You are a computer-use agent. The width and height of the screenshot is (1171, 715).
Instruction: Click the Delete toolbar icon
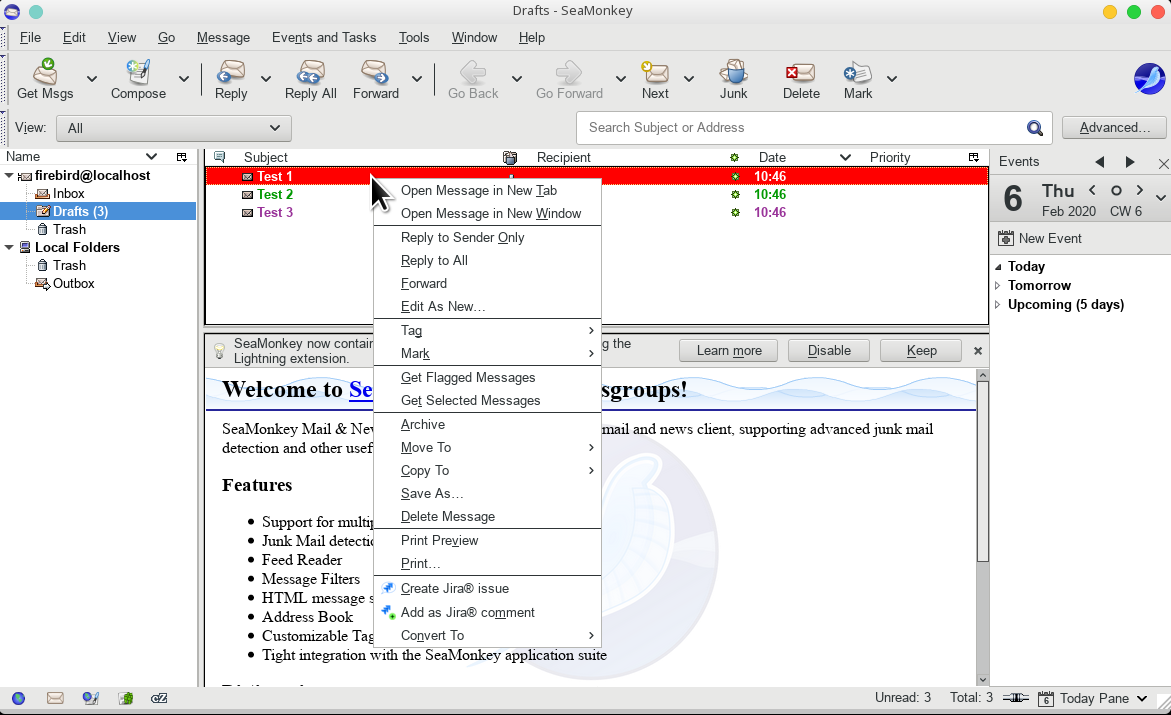[x=800, y=73]
